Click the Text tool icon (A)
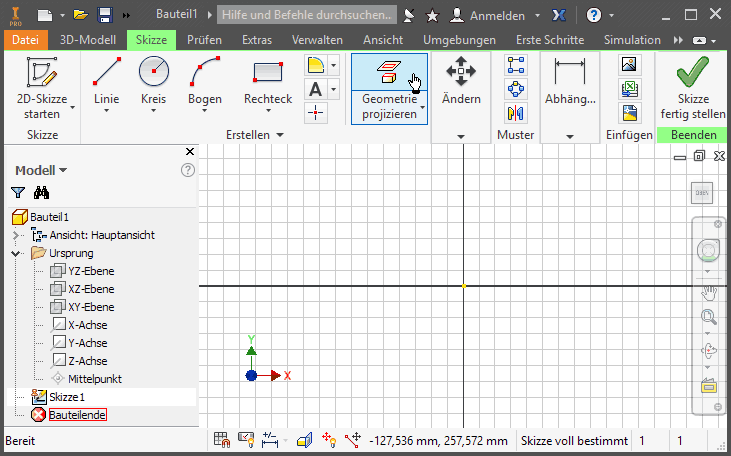 click(315, 88)
